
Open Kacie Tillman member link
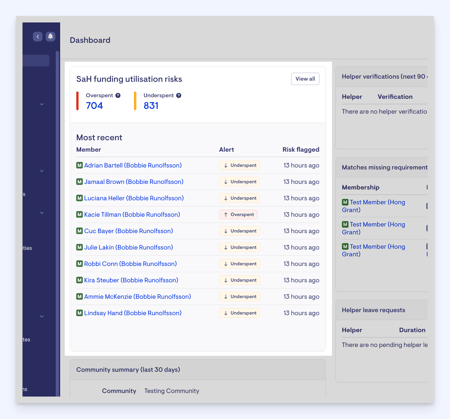[132, 214]
